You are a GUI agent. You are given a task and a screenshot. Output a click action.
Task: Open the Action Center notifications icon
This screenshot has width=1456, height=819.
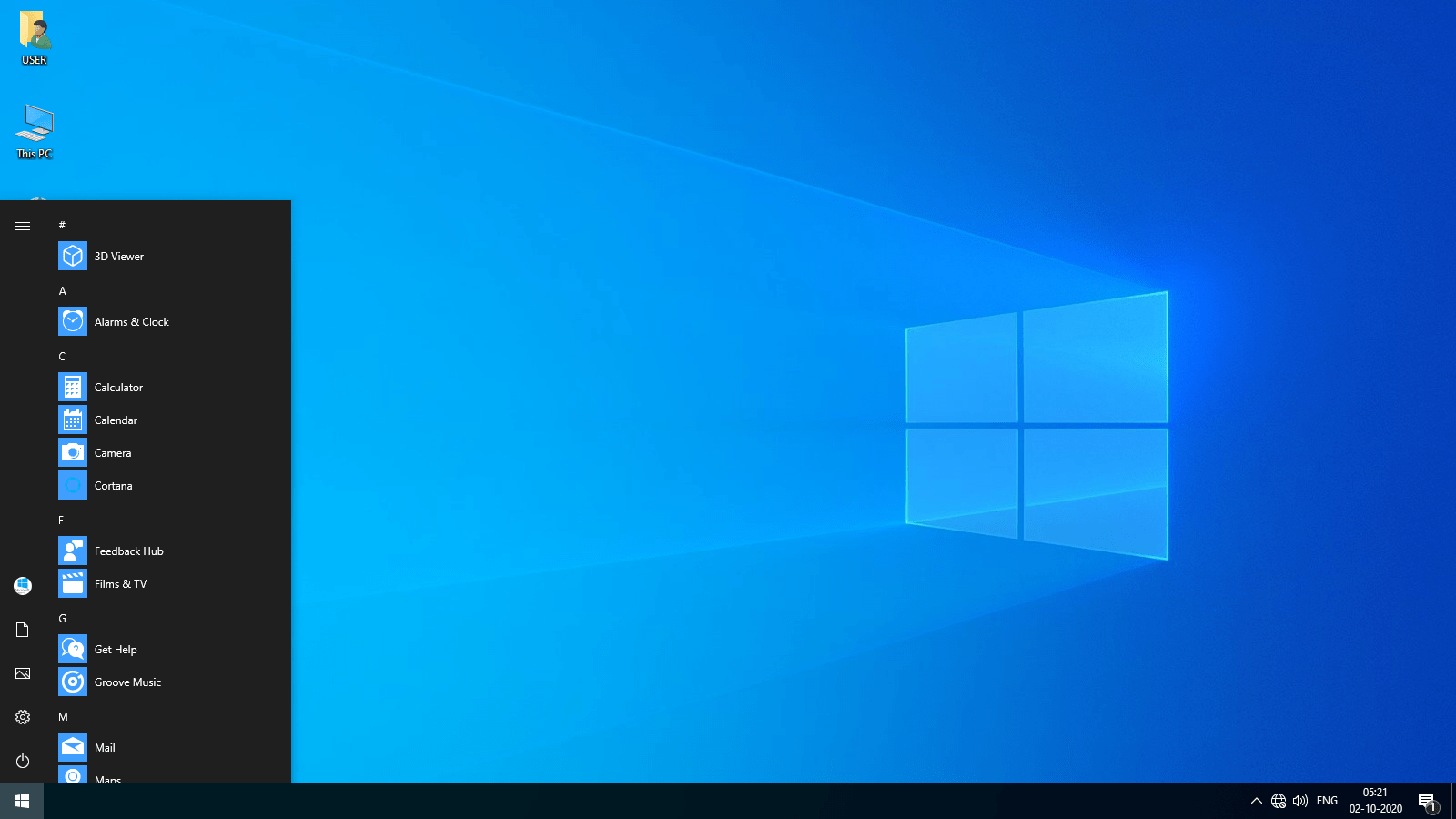point(1428,801)
